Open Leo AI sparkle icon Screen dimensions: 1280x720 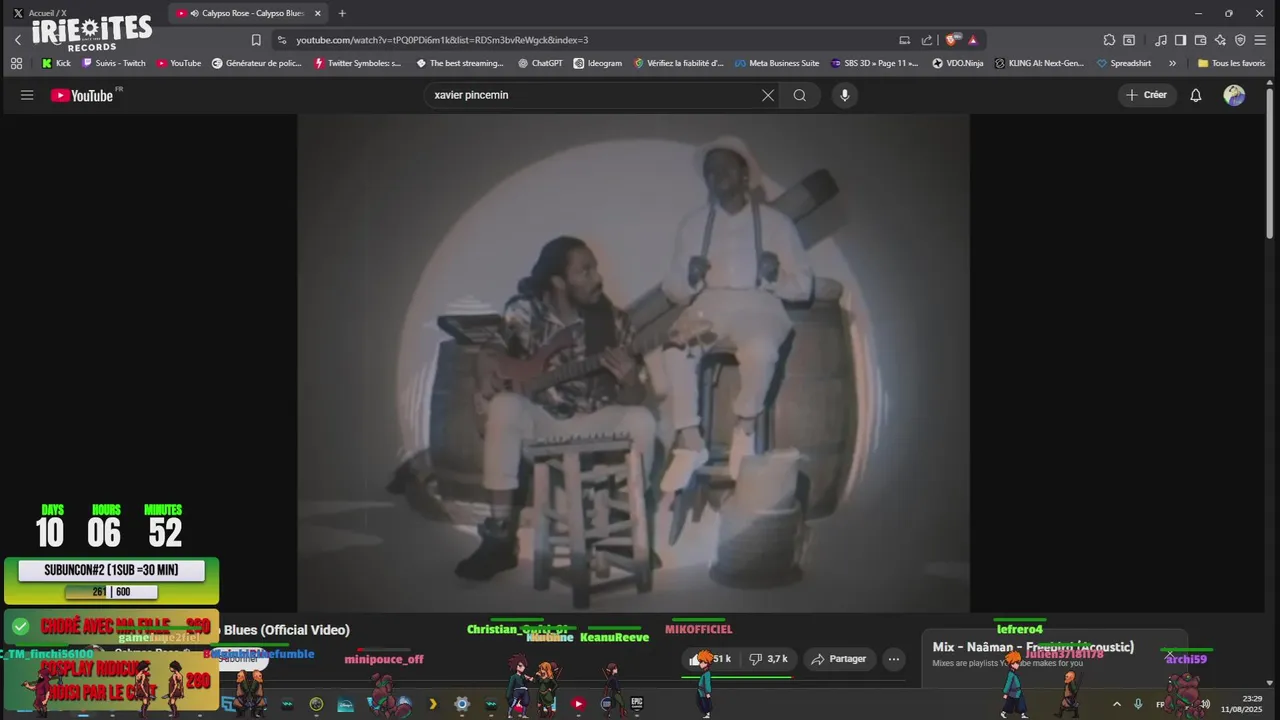tap(1221, 40)
